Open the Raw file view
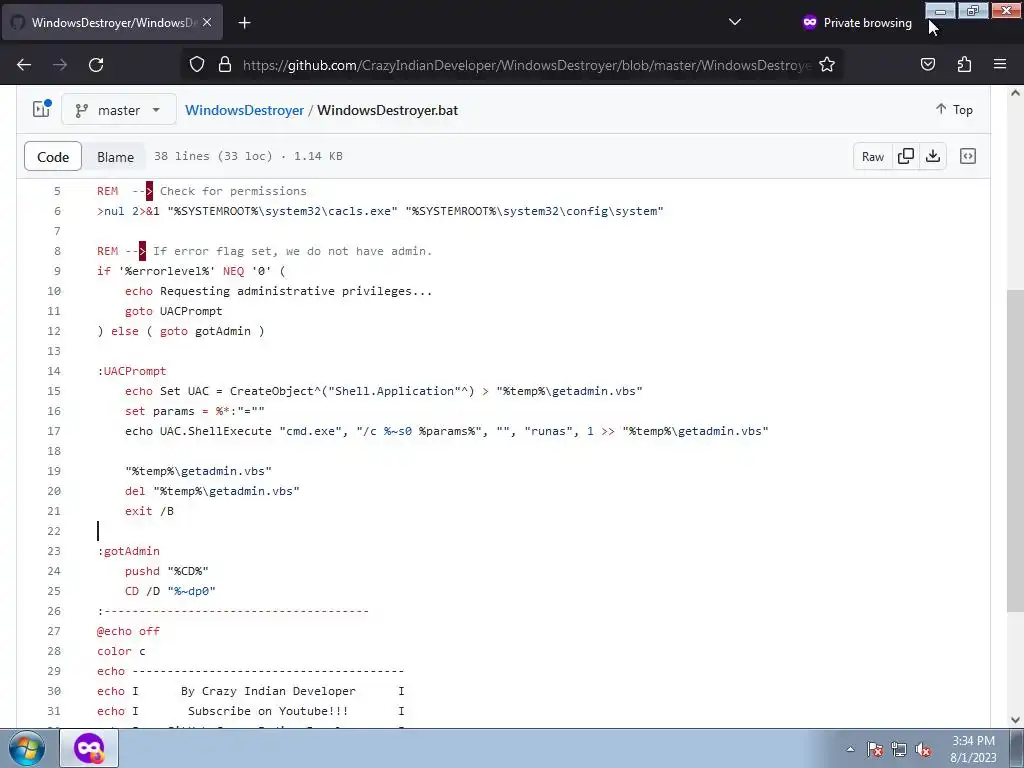 [872, 157]
